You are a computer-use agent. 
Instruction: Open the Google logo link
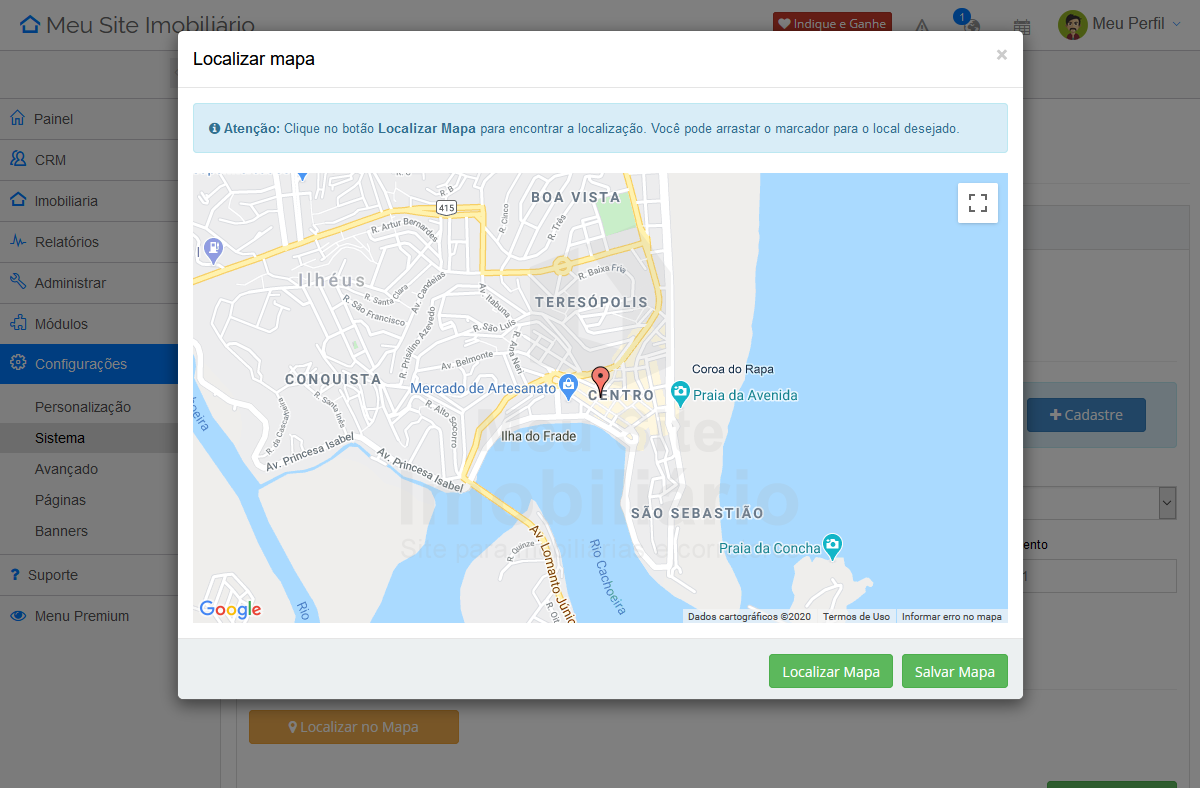coord(230,609)
